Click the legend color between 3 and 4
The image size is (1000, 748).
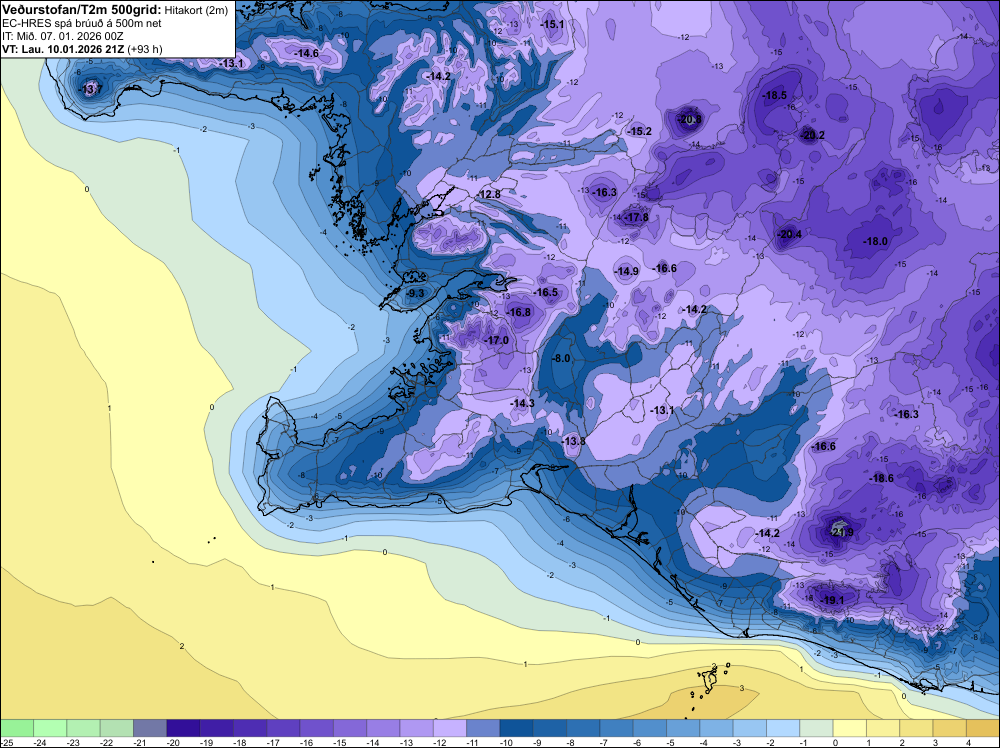[949, 728]
